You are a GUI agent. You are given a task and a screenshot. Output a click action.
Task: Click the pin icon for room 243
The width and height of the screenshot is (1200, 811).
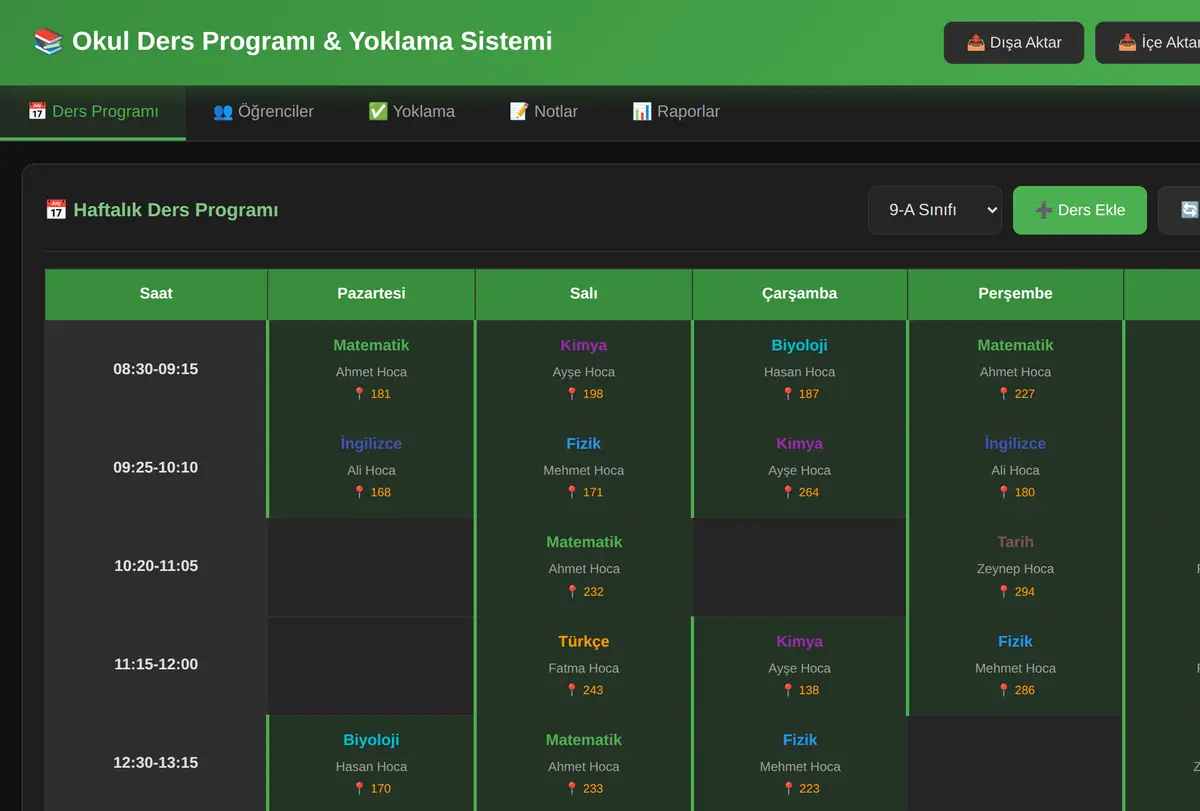(x=572, y=690)
